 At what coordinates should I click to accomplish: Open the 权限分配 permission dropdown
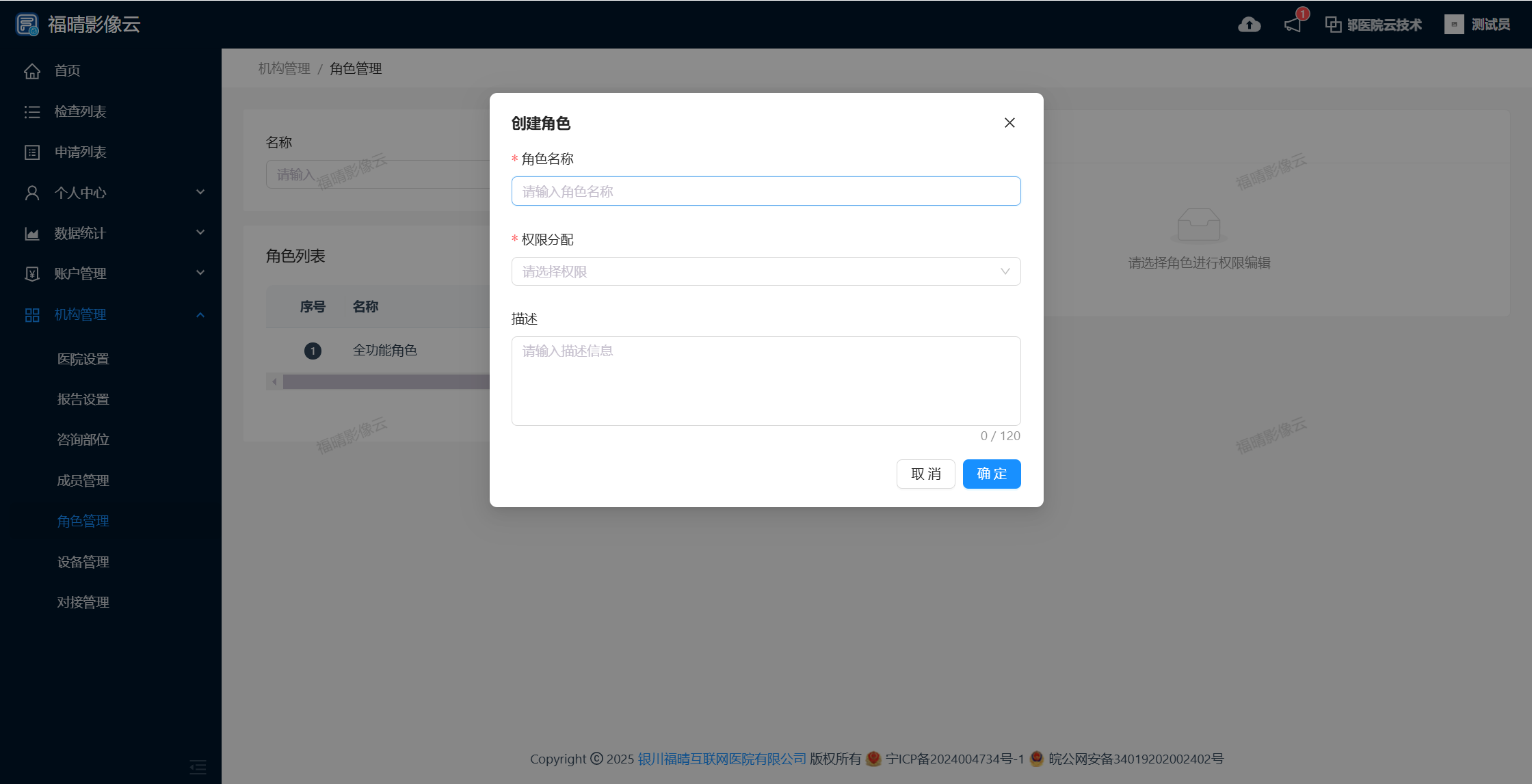click(x=765, y=271)
